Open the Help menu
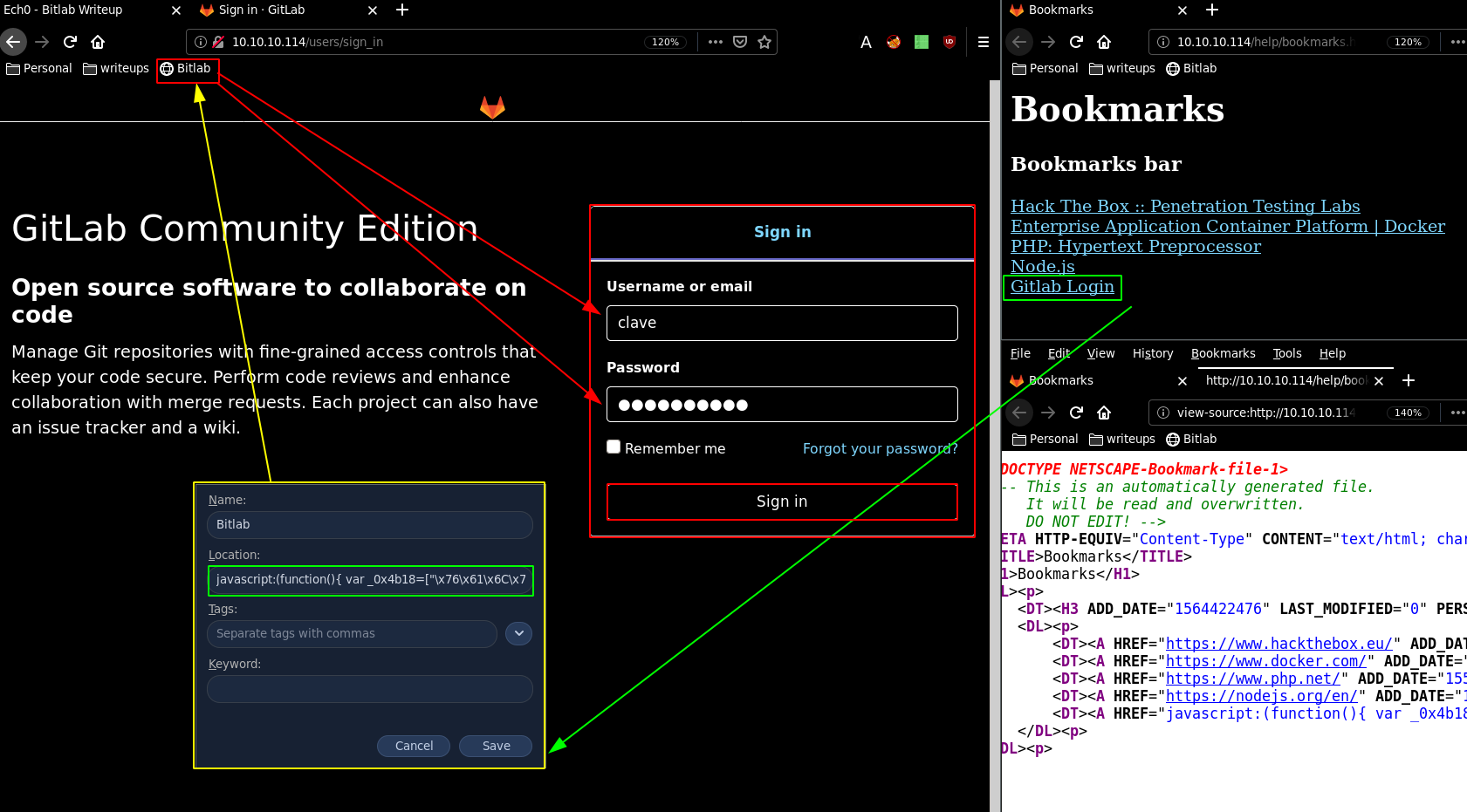 (1332, 353)
